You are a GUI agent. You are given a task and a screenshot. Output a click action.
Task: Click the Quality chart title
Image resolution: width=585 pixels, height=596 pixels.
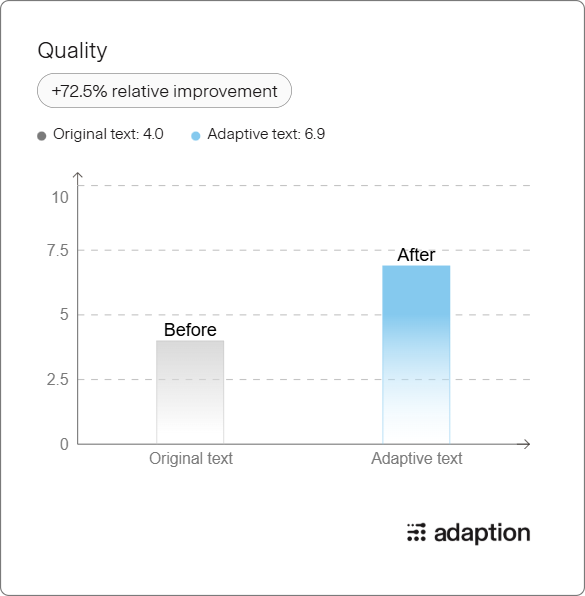(72, 51)
